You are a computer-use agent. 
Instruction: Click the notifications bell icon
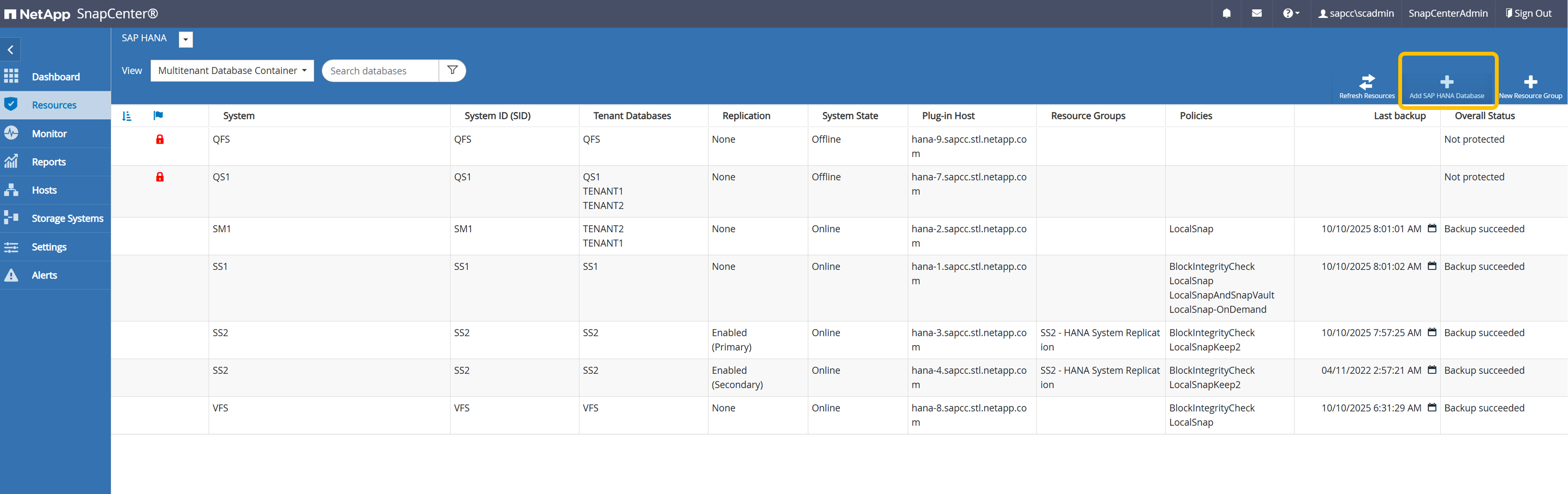1226,13
